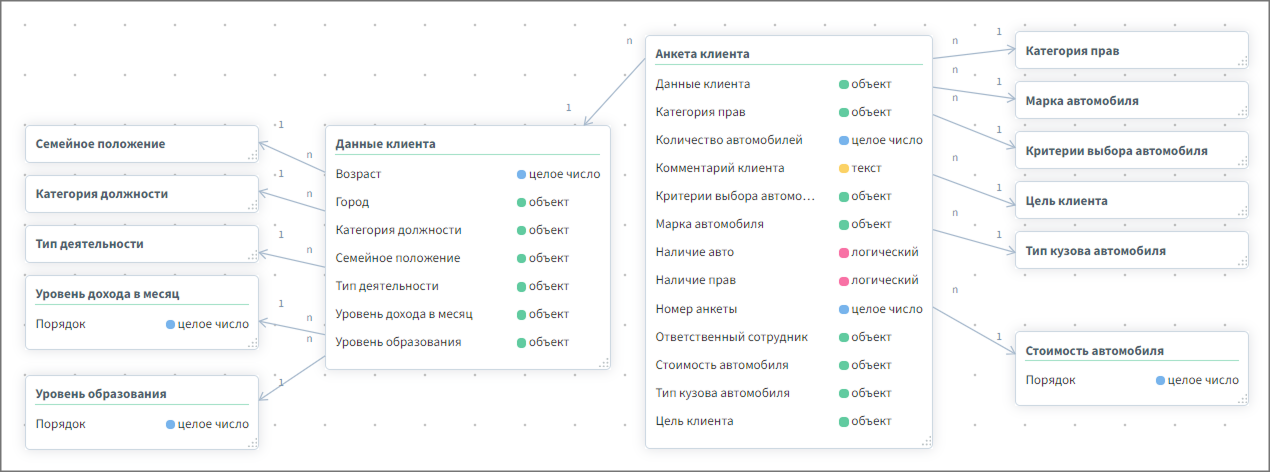Select the Цель клиента entity box title
Image resolution: width=1270 pixels, height=472 pixels.
click(x=1066, y=200)
